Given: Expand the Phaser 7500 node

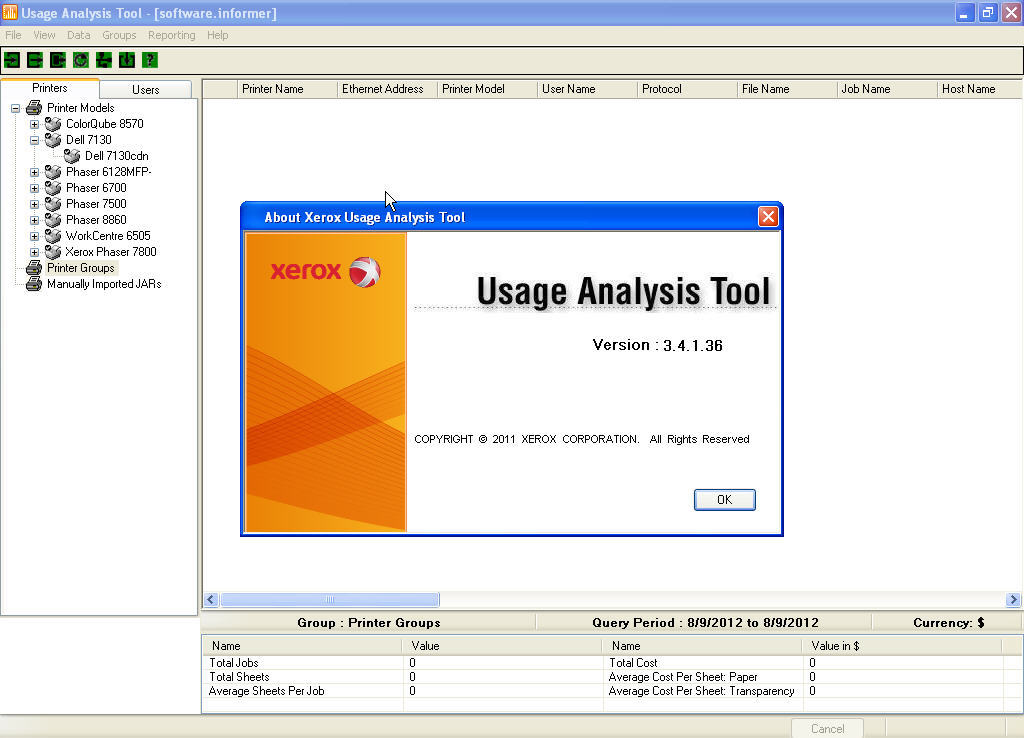Looking at the screenshot, I should [x=35, y=204].
